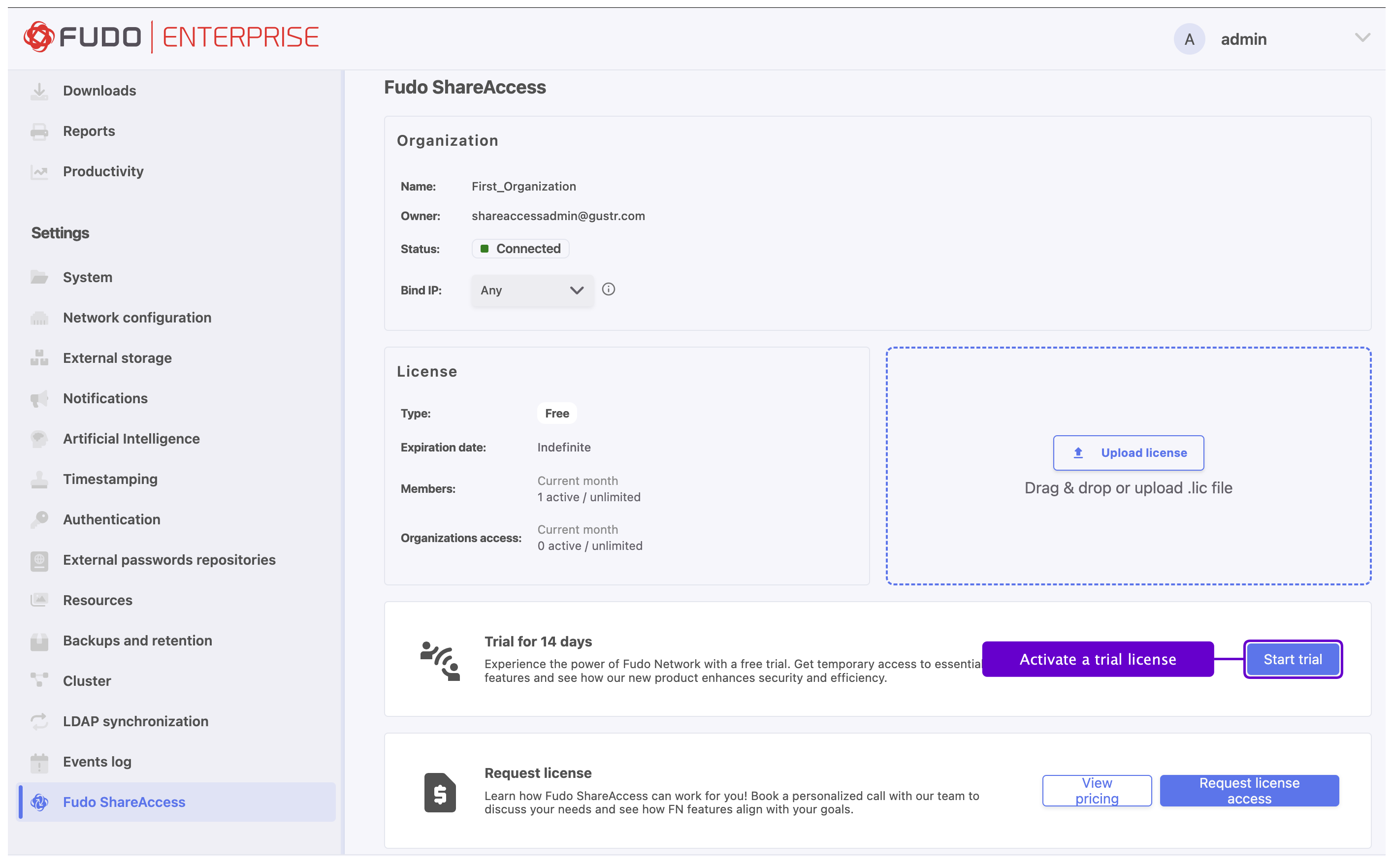Viewport: 1393px width, 868px height.
Task: Click the Bind IP info icon
Action: (x=609, y=290)
